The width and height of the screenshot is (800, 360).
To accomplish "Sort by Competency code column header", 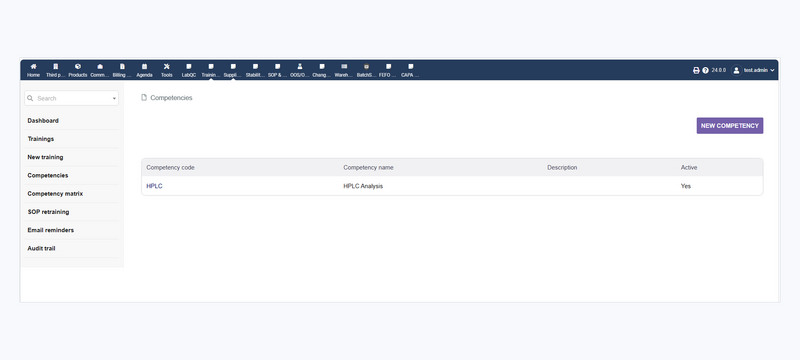I will pyautogui.click(x=170, y=167).
